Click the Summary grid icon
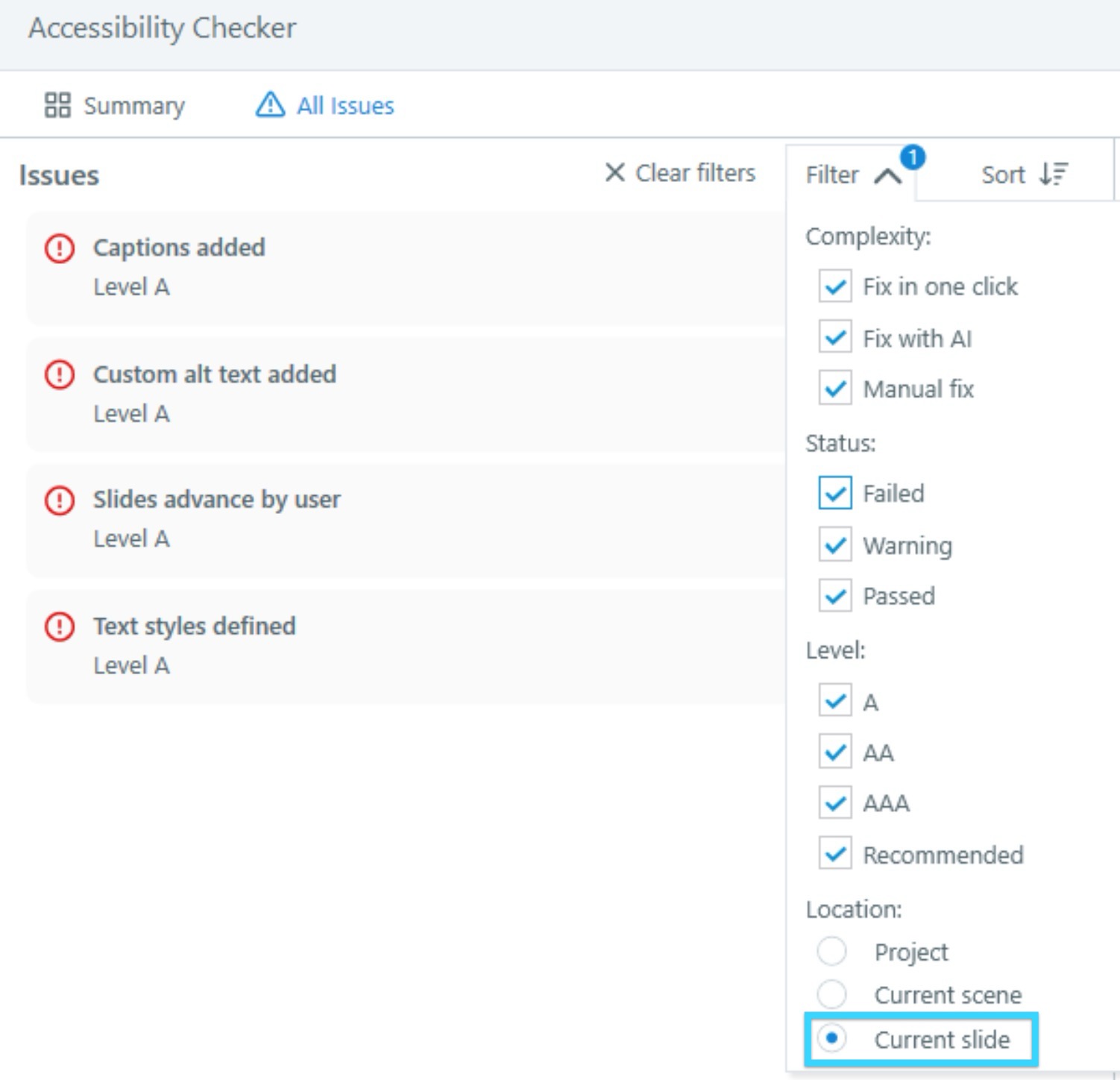 point(57,105)
